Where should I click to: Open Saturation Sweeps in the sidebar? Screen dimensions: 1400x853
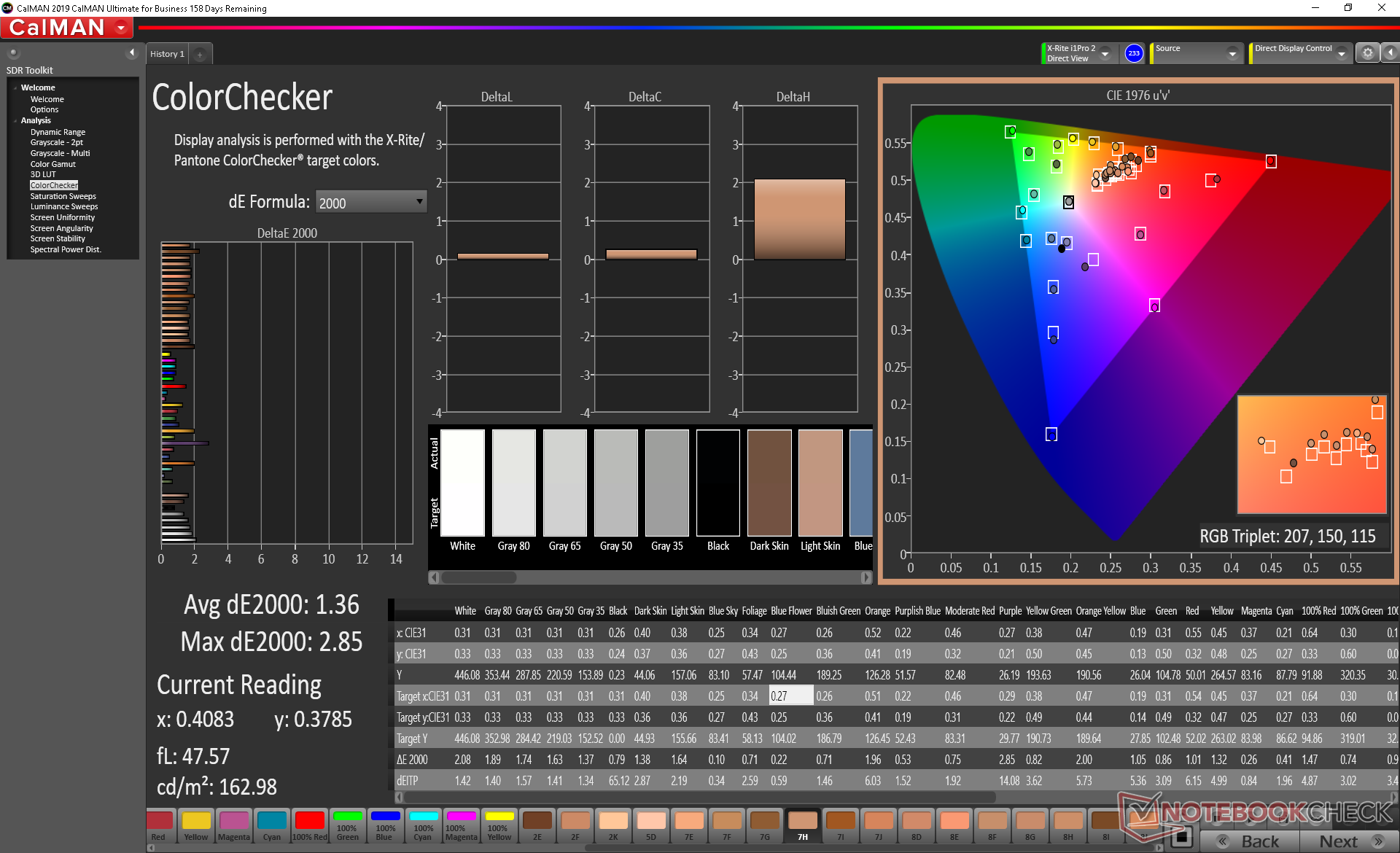pos(63,196)
